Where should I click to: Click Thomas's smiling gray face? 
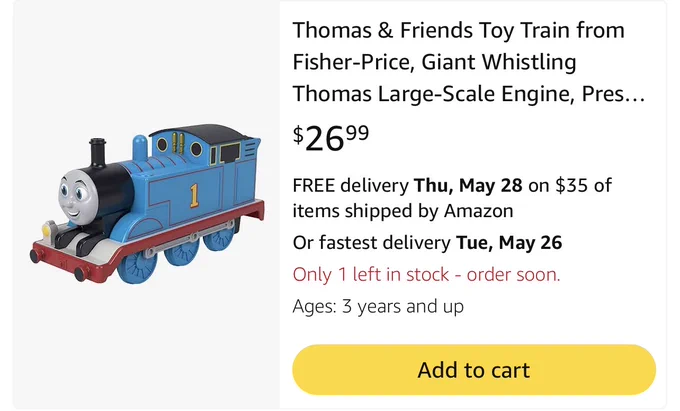(x=75, y=196)
